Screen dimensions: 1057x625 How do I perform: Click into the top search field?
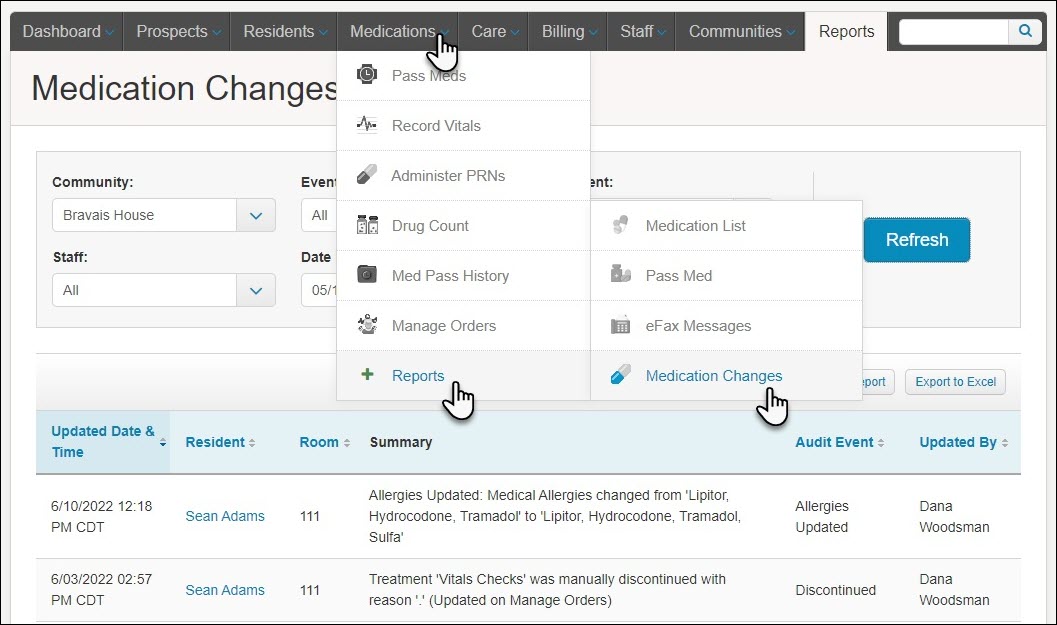click(952, 31)
